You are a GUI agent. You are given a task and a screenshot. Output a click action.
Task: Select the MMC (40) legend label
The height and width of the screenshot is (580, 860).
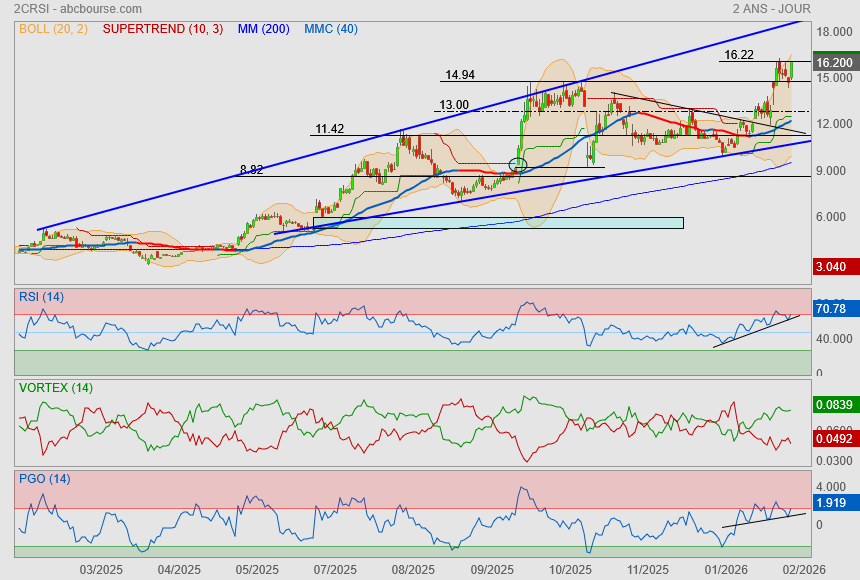330,29
